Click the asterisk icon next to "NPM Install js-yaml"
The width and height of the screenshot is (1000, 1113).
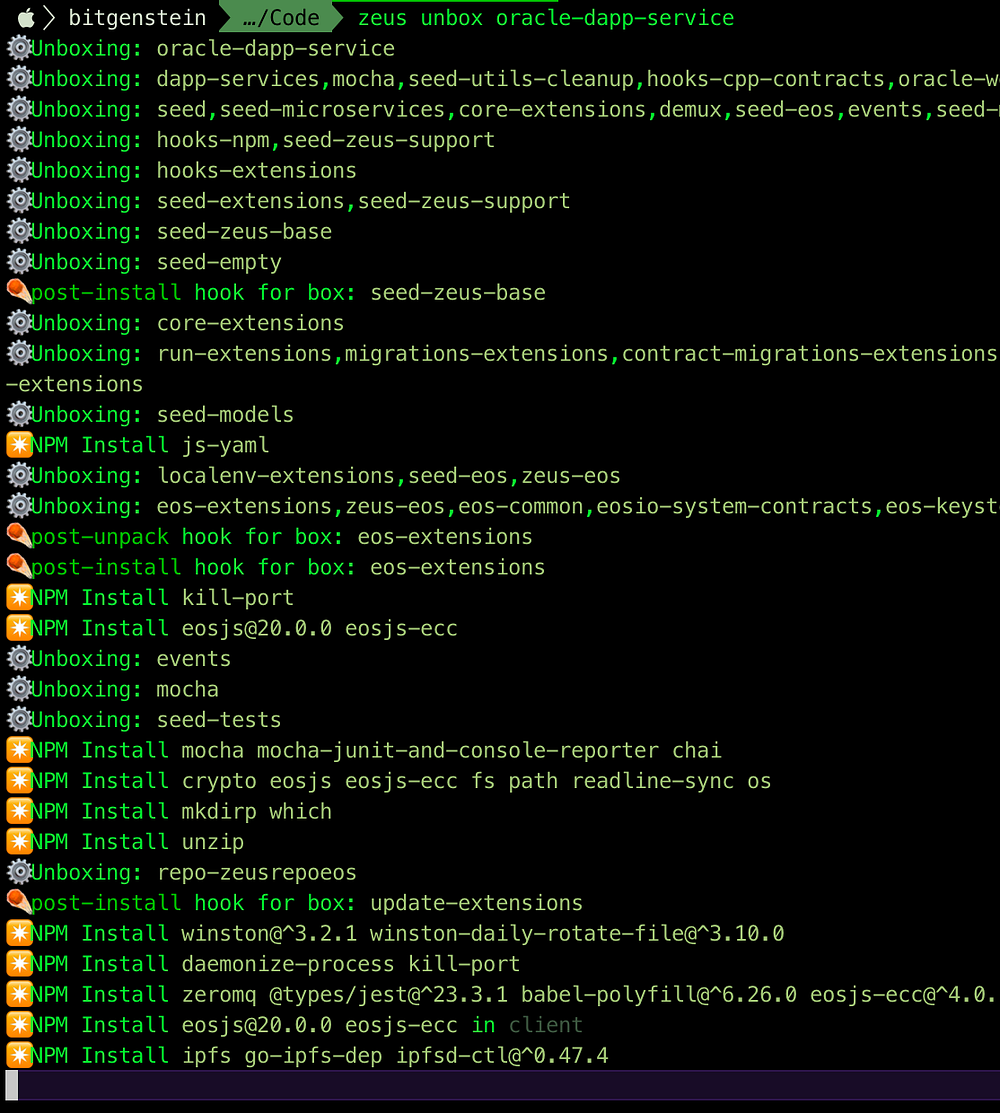(17, 445)
